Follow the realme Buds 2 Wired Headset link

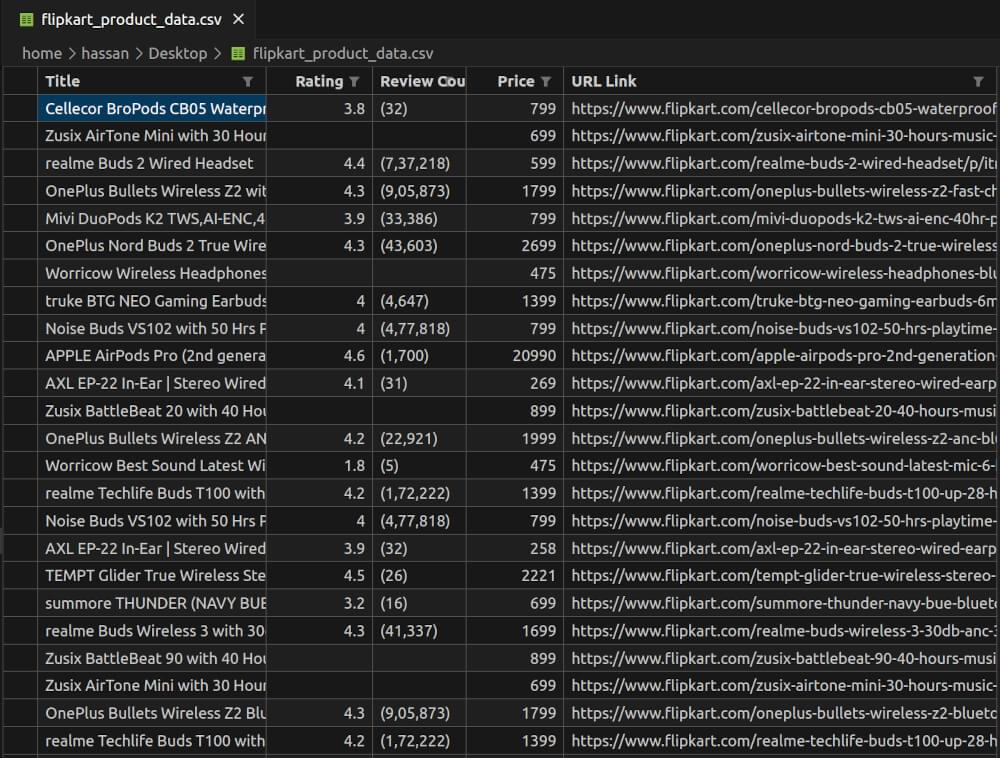point(780,163)
